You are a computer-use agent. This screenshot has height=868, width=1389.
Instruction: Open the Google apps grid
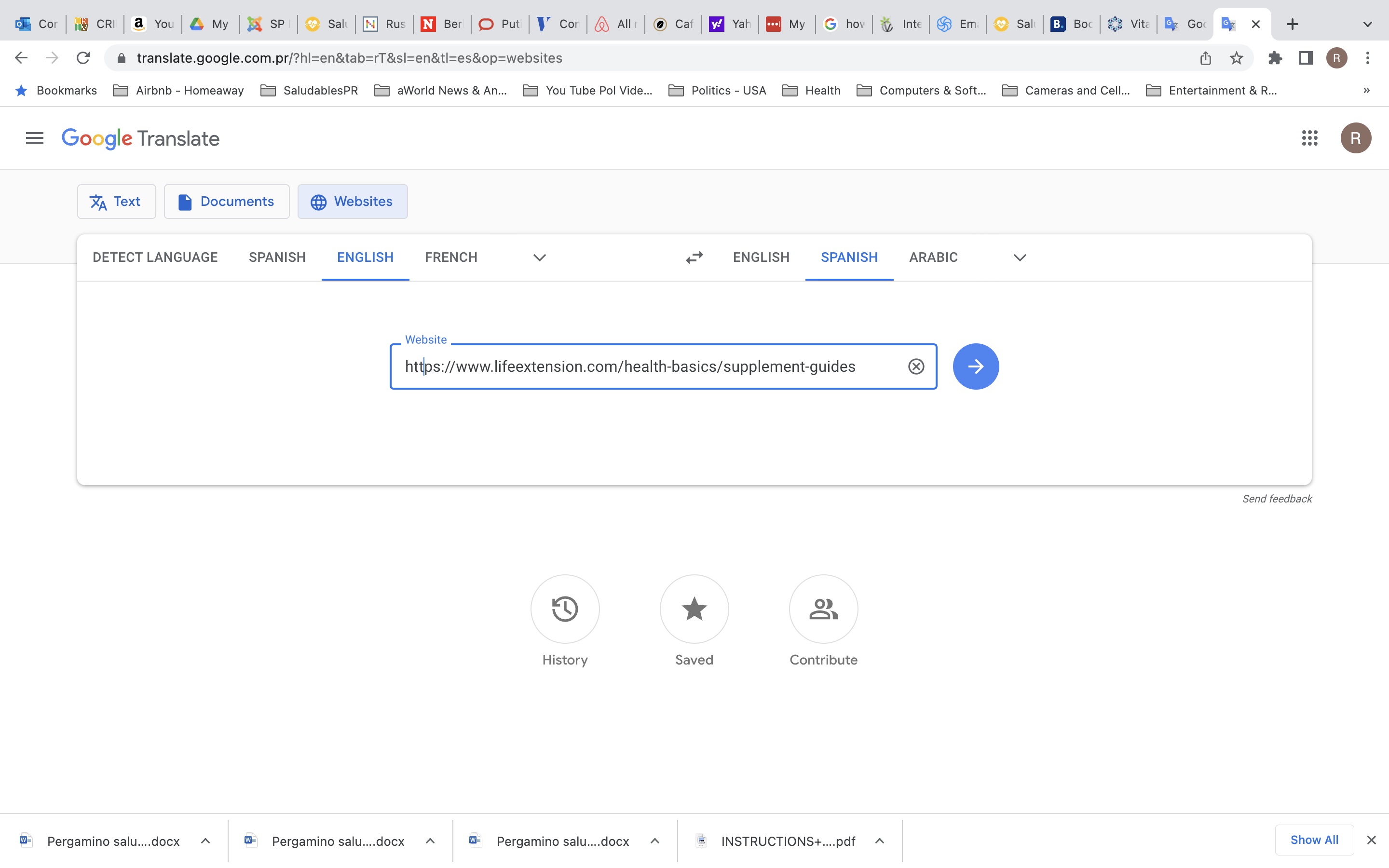1309,138
